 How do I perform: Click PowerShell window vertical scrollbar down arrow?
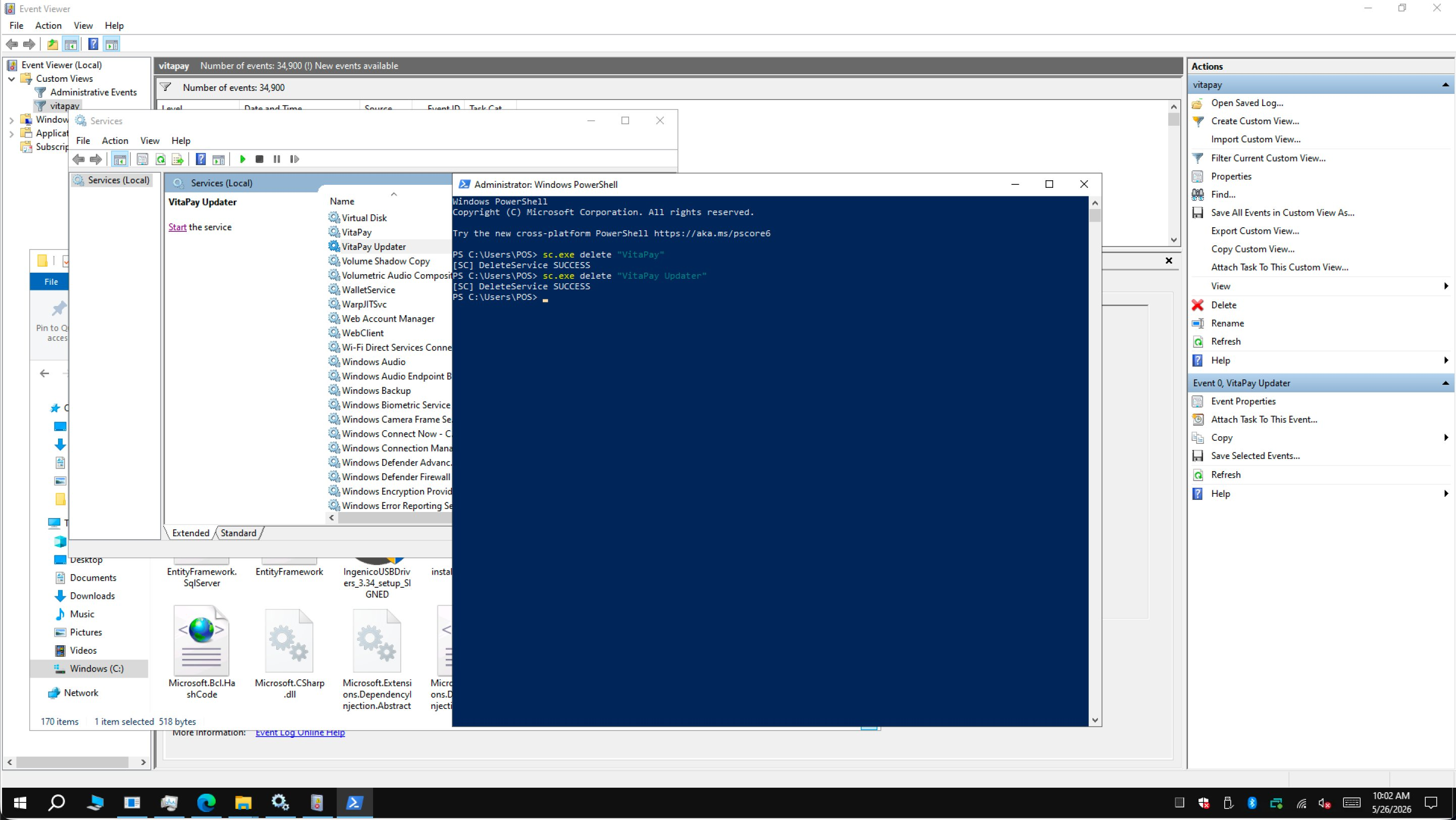(1096, 720)
